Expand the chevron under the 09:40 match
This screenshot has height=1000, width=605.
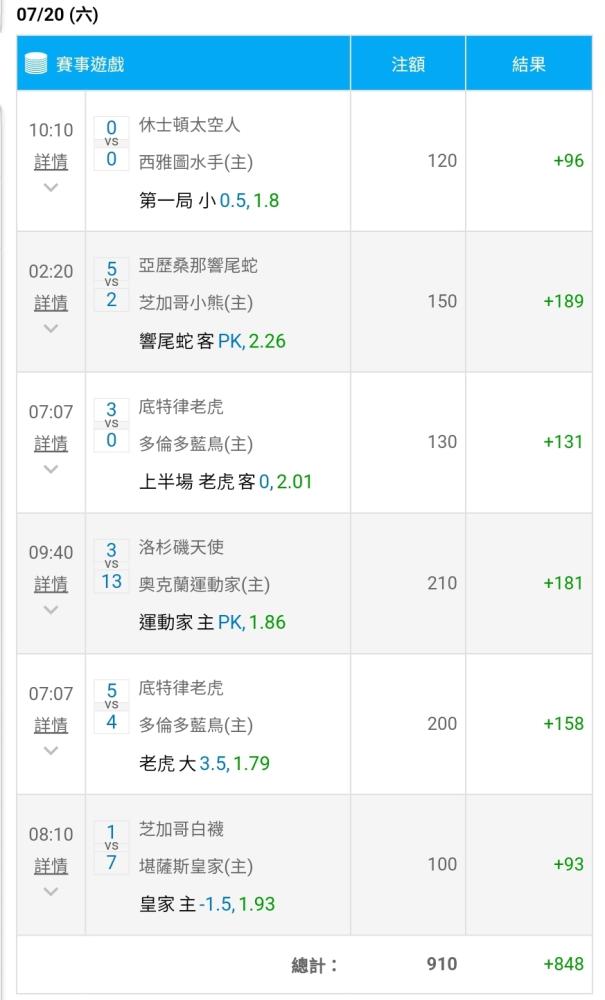pos(51,610)
